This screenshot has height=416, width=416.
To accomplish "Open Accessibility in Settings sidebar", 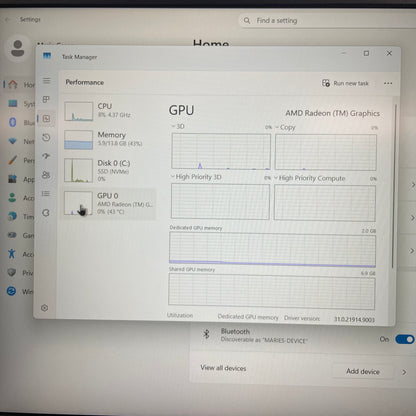I will click(x=22, y=254).
